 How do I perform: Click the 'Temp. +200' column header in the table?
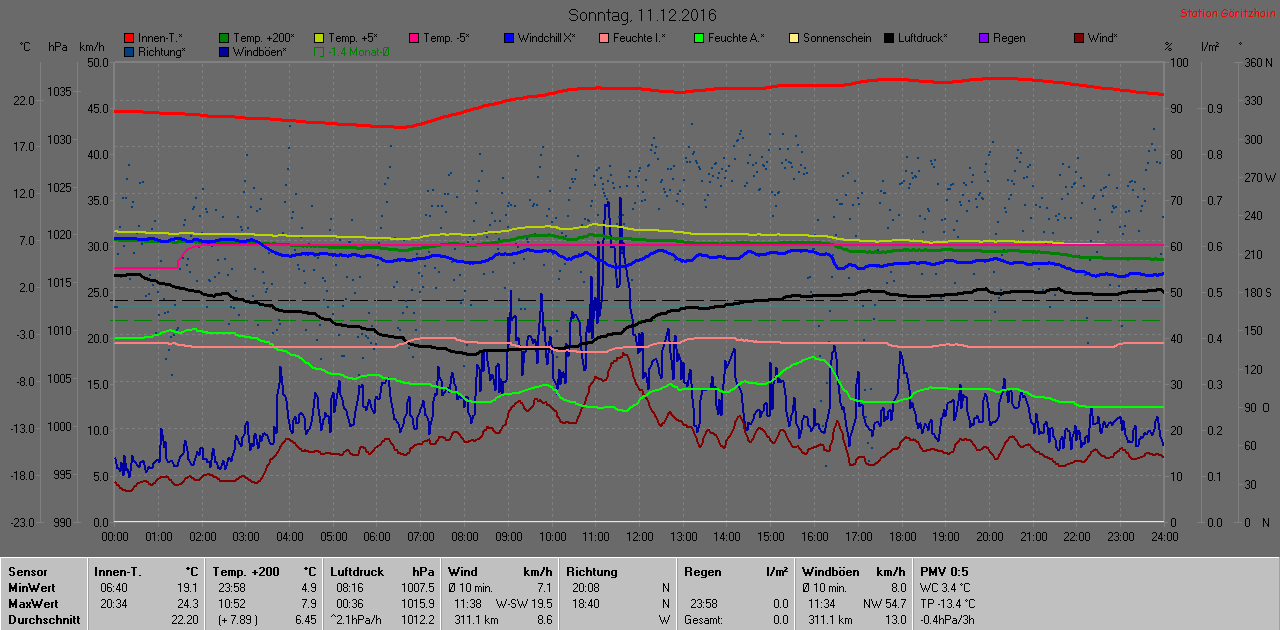(246, 572)
